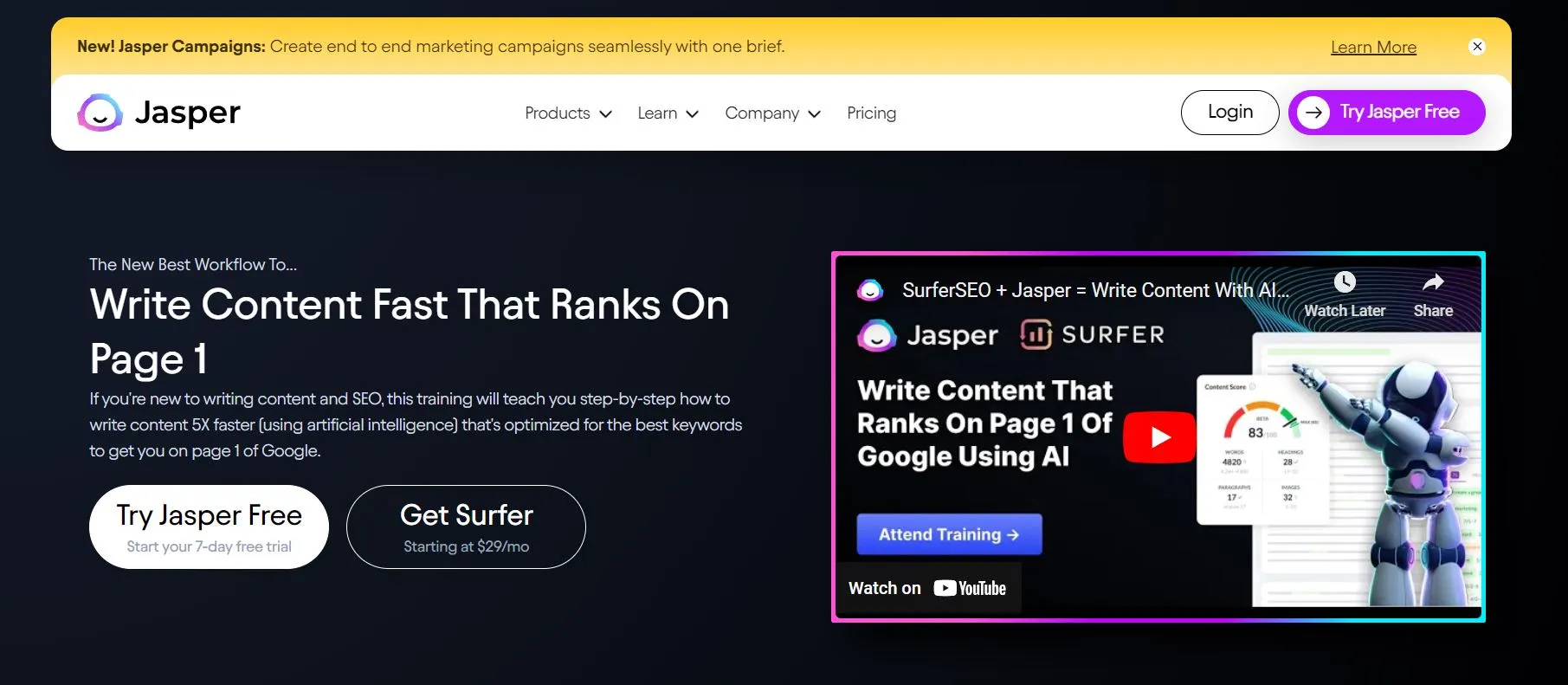Click the YouTube logo on the video
The height and width of the screenshot is (685, 1568).
click(x=970, y=589)
